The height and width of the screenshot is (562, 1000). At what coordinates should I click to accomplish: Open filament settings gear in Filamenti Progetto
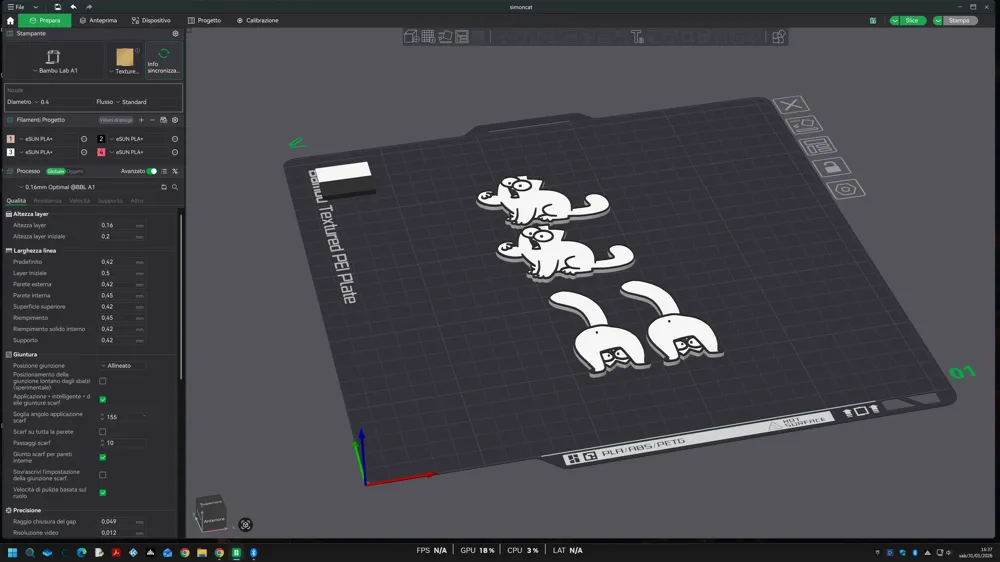(175, 120)
